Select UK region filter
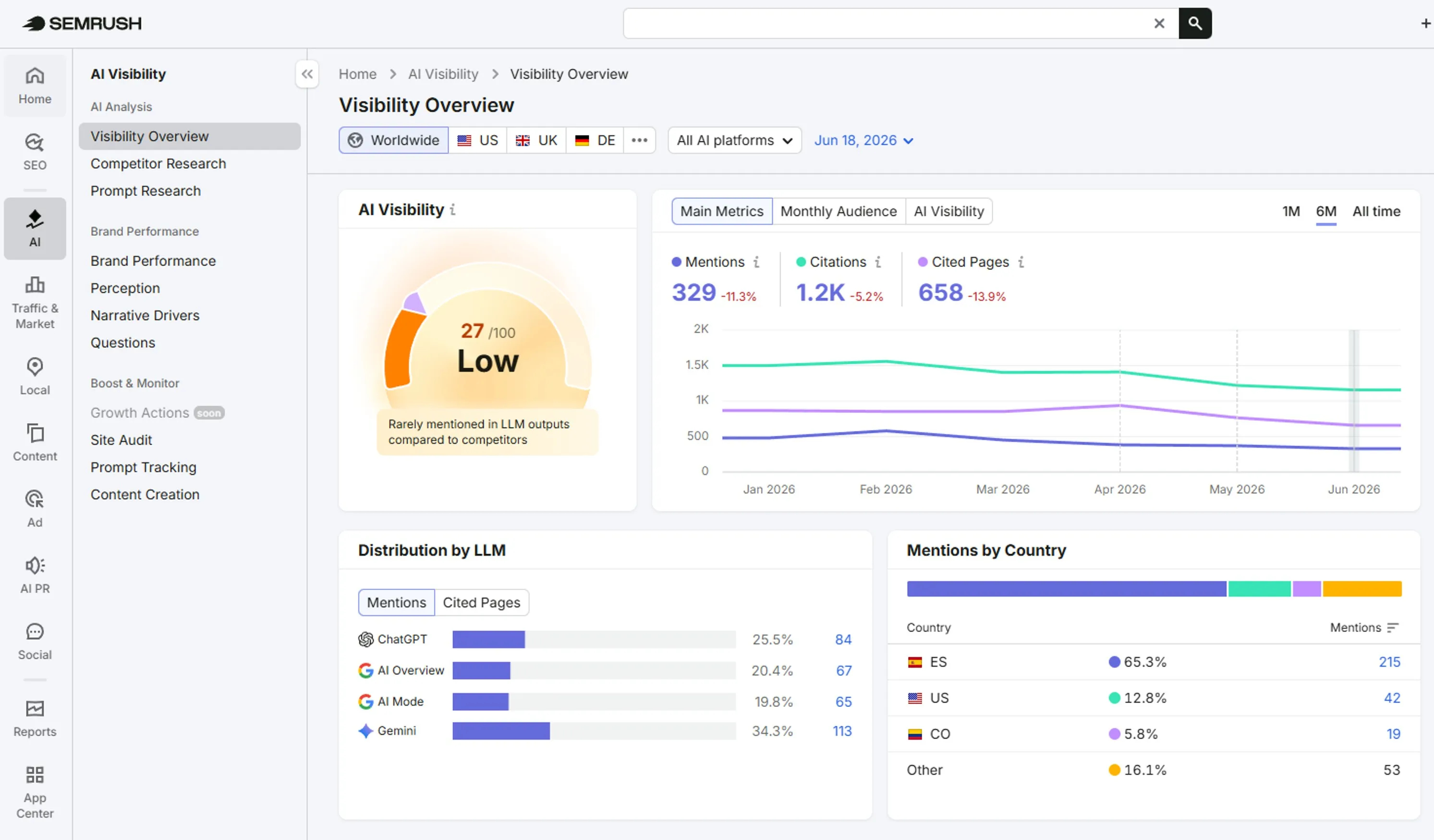 tap(536, 140)
